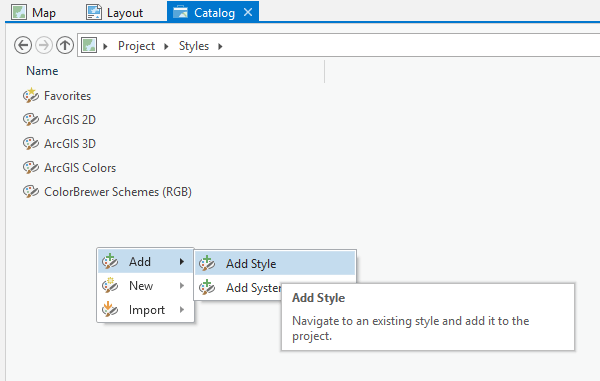The height and width of the screenshot is (381, 600).
Task: Close the Catalog tab
Action: click(248, 12)
